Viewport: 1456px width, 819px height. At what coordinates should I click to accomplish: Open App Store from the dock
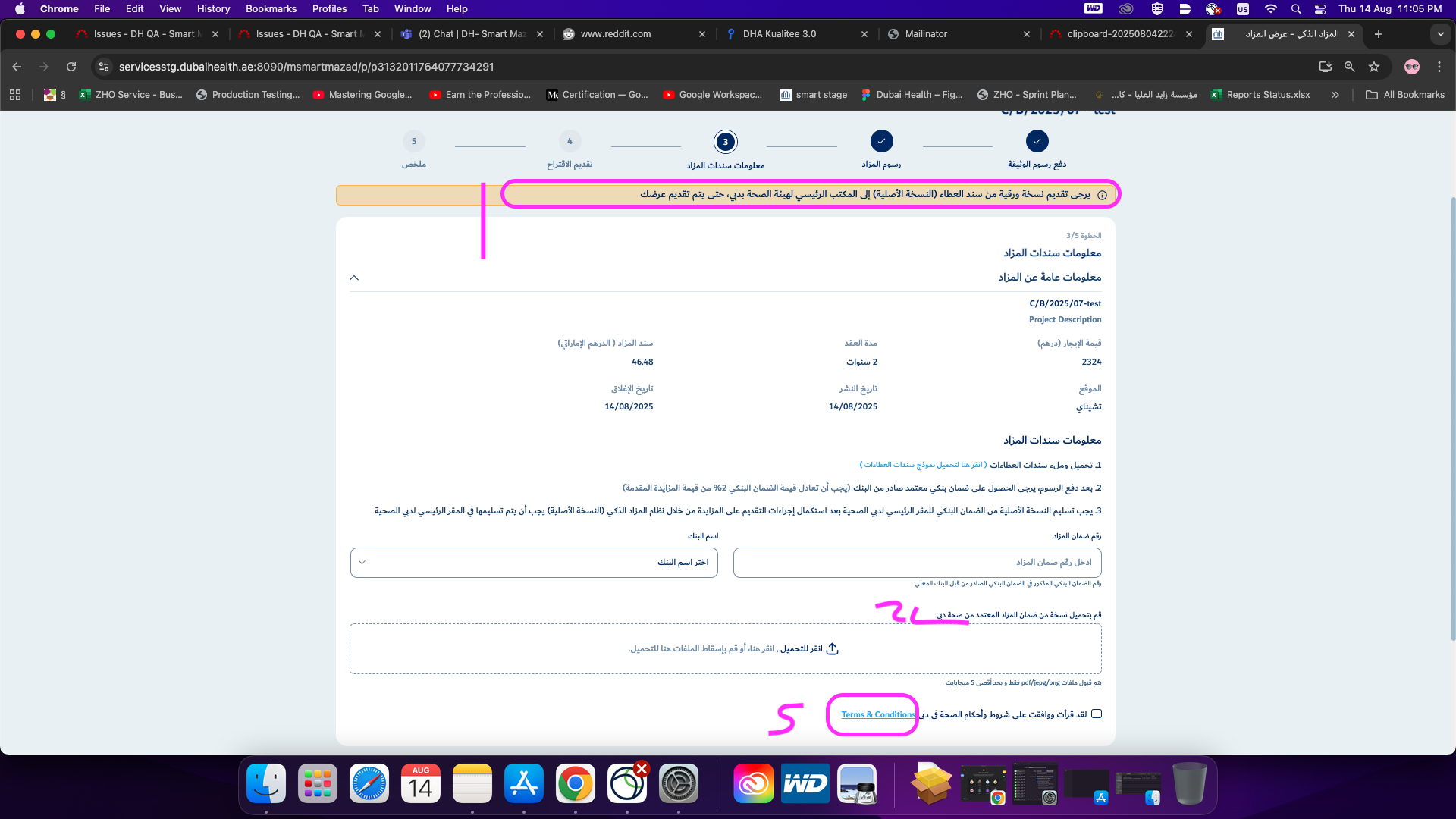coord(524,784)
